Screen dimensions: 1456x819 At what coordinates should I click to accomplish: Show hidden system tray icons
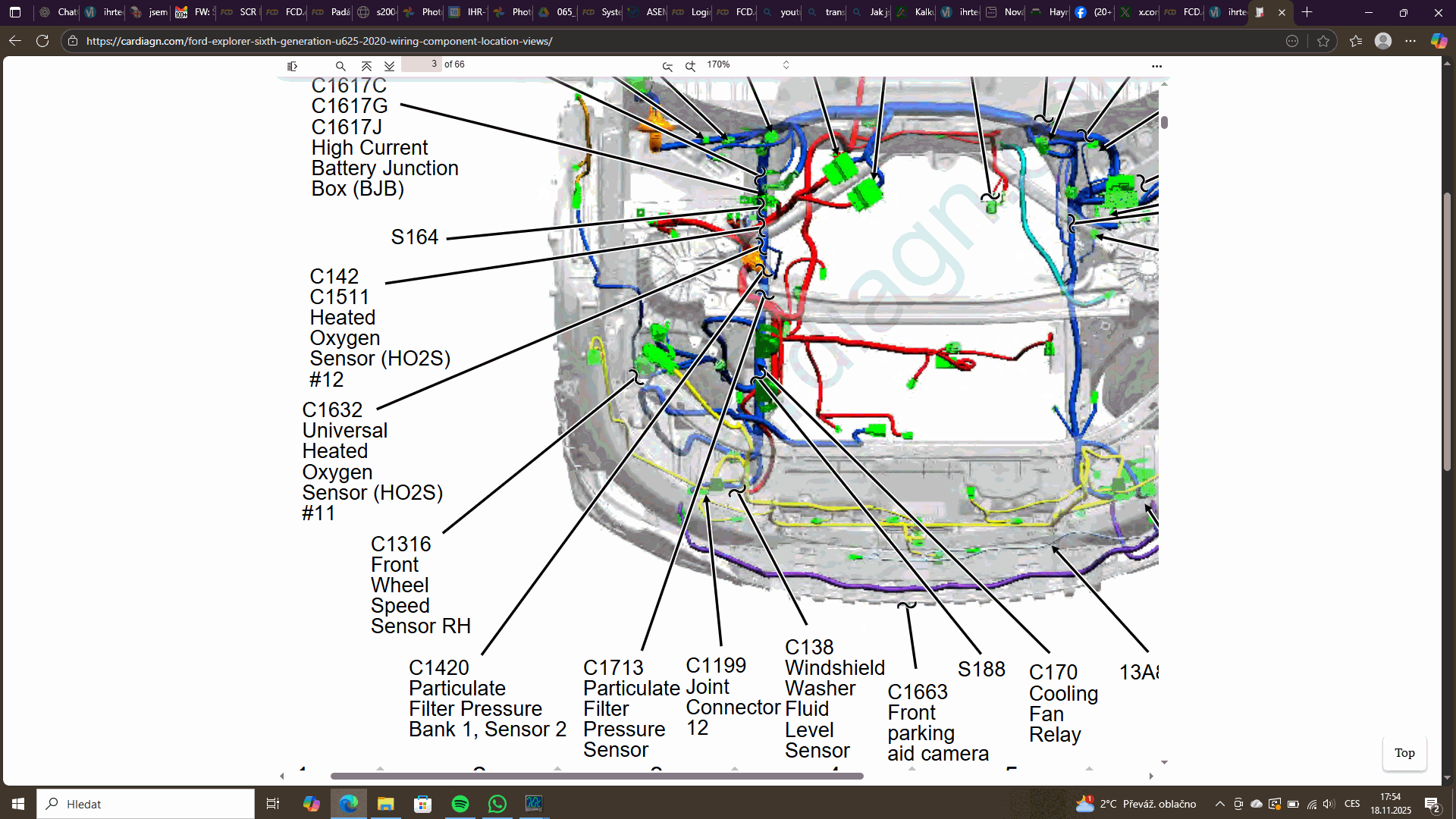click(1219, 804)
